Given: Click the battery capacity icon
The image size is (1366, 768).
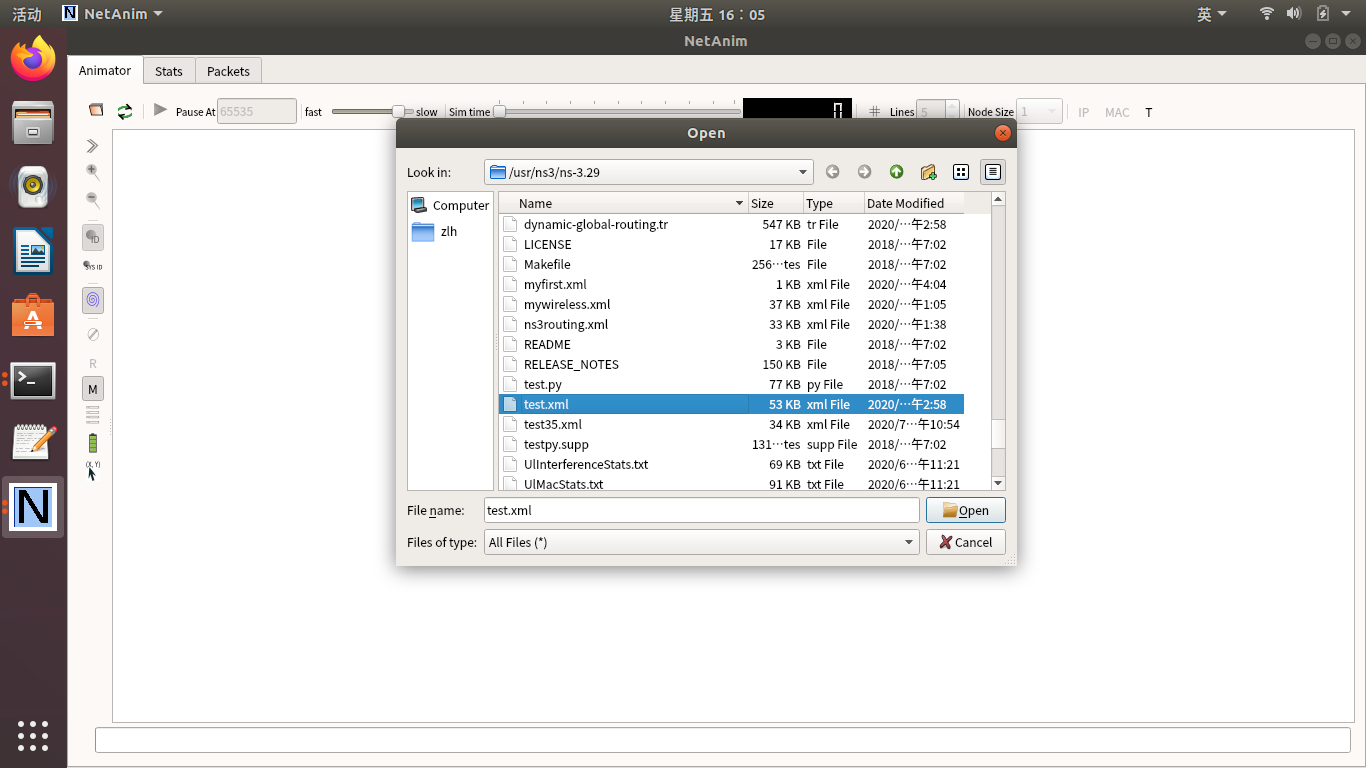Looking at the screenshot, I should point(93,442).
